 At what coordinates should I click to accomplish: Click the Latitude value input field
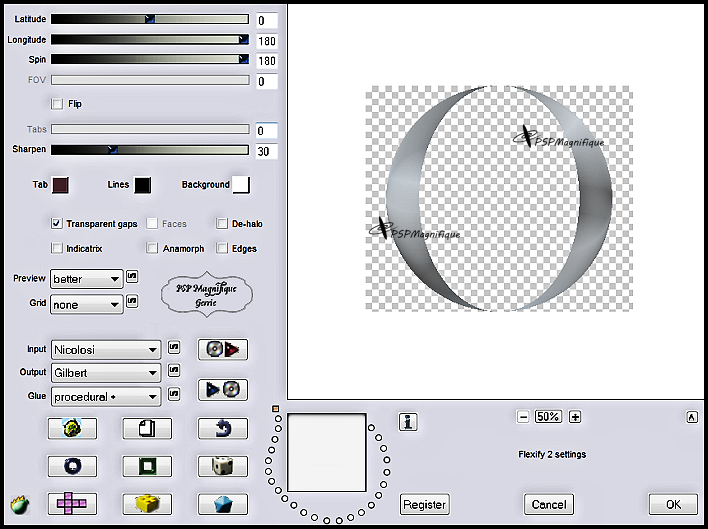tap(267, 20)
